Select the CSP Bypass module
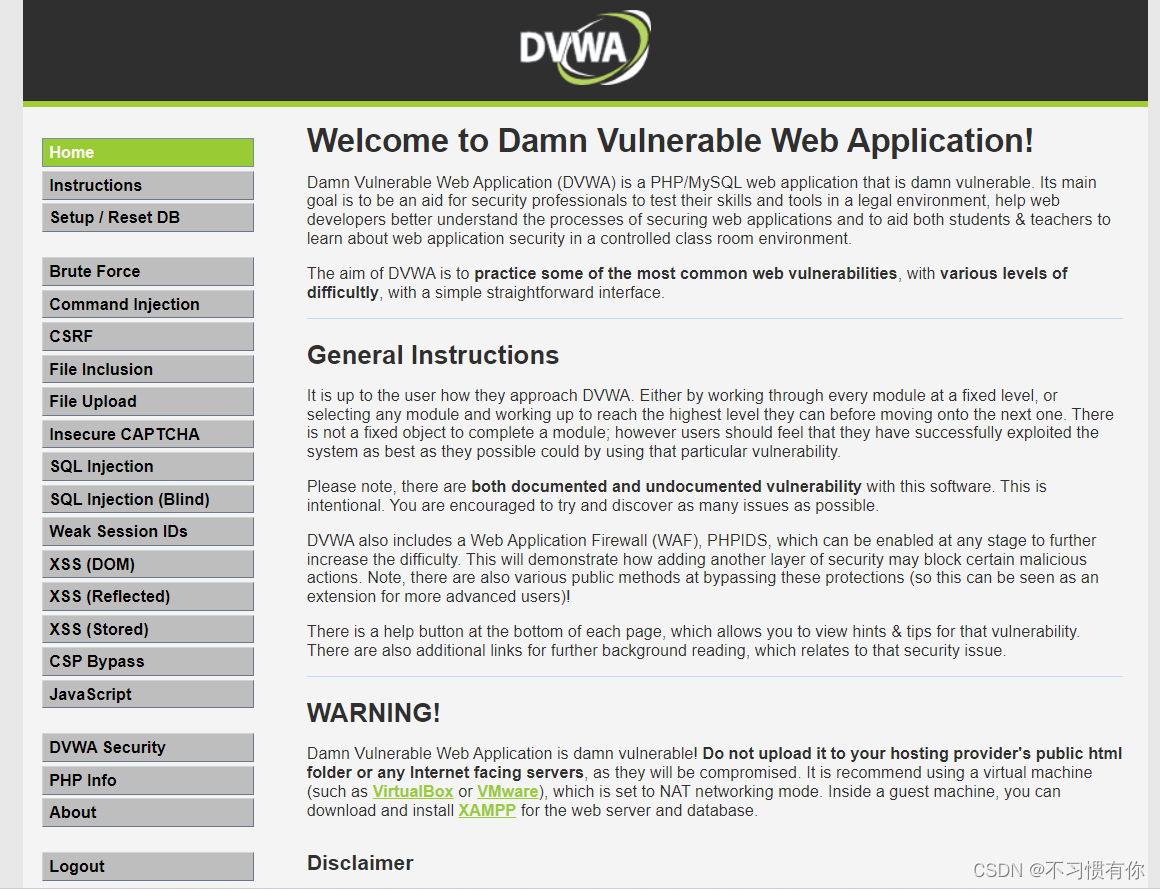The height and width of the screenshot is (889, 1160). point(148,662)
